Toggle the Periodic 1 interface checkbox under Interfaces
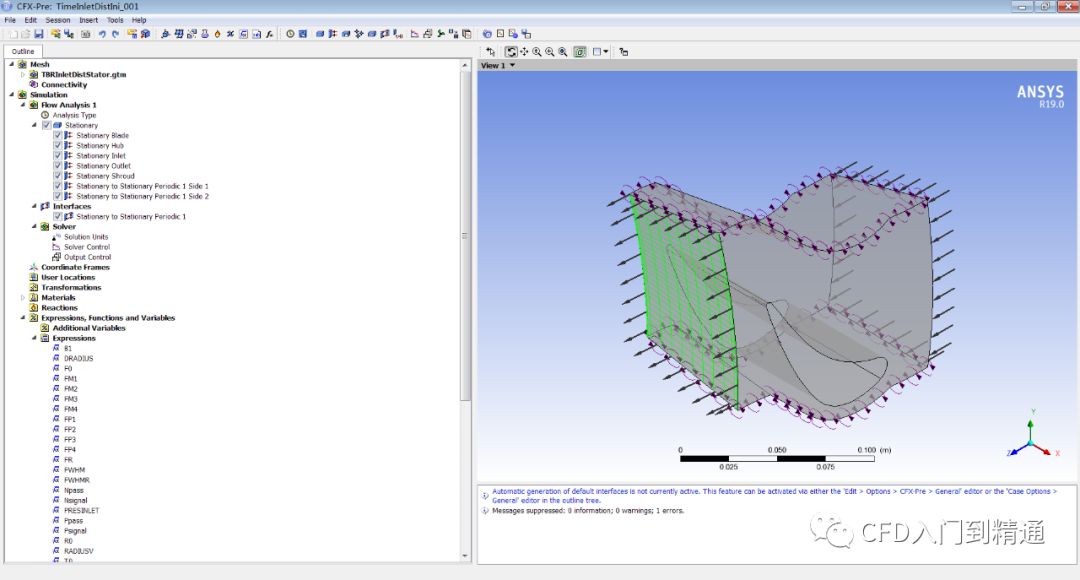The image size is (1080, 580). tap(58, 216)
